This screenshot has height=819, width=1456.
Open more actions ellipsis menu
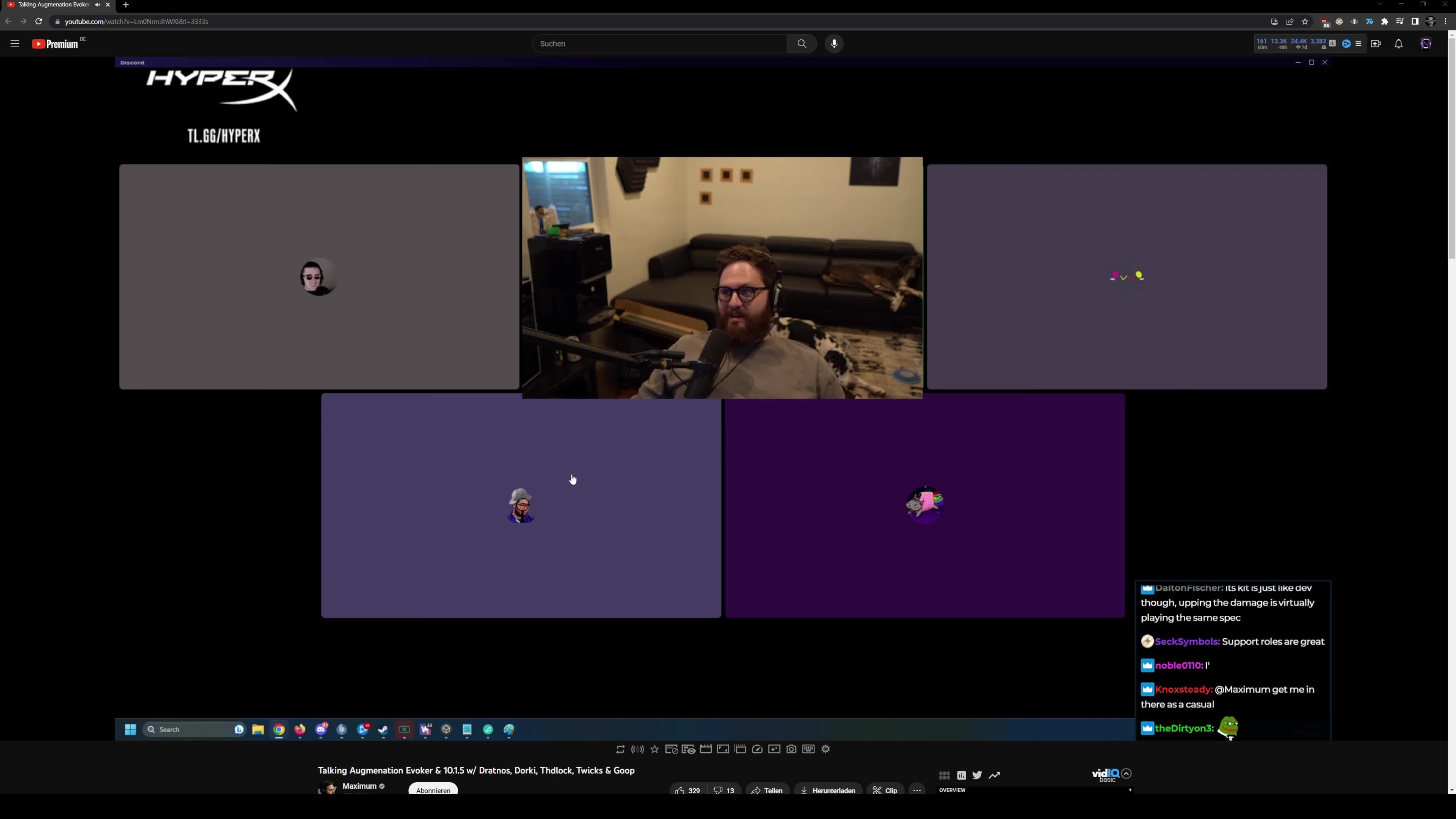(x=917, y=790)
